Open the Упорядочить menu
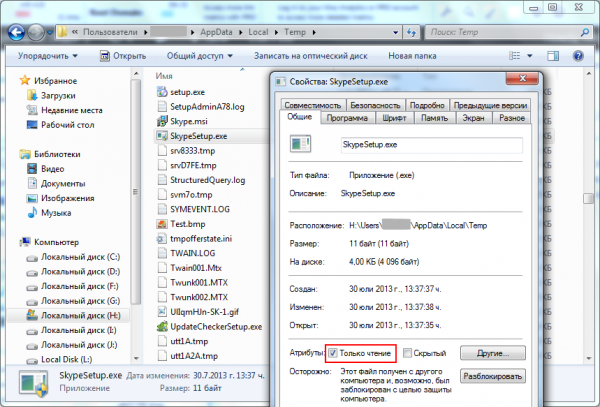This screenshot has width=600, height=407. [47, 56]
